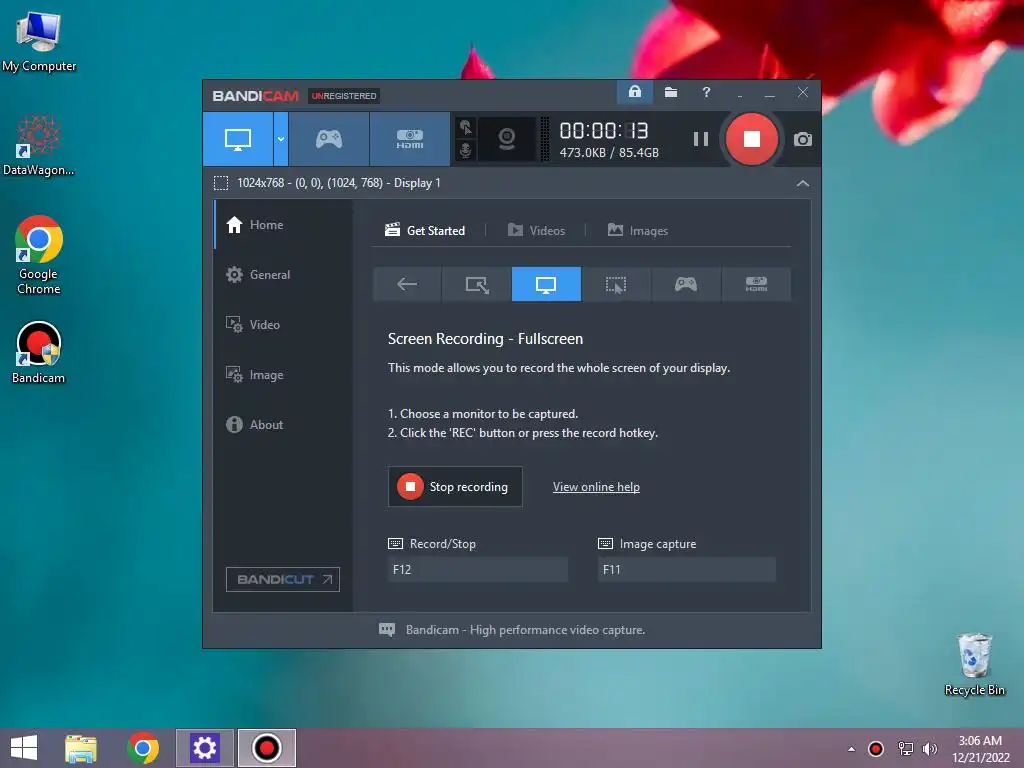1024x768 pixels.
Task: Click 1024x768 display area text
Action: [x=339, y=183]
